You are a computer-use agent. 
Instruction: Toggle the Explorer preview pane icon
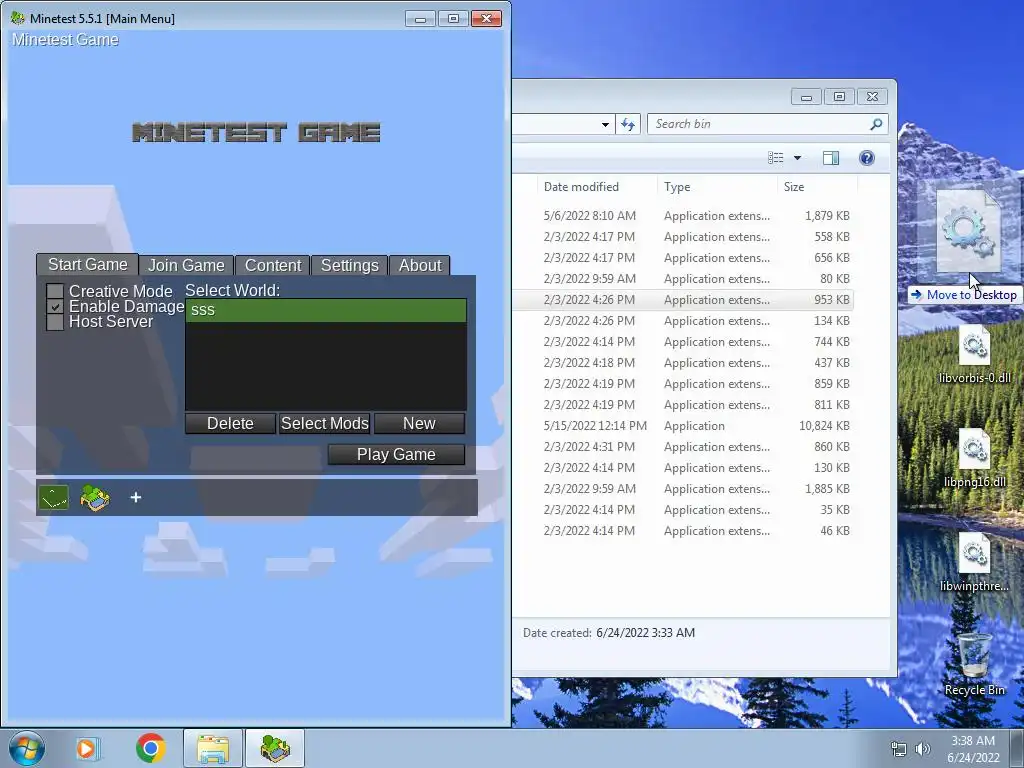coord(831,158)
